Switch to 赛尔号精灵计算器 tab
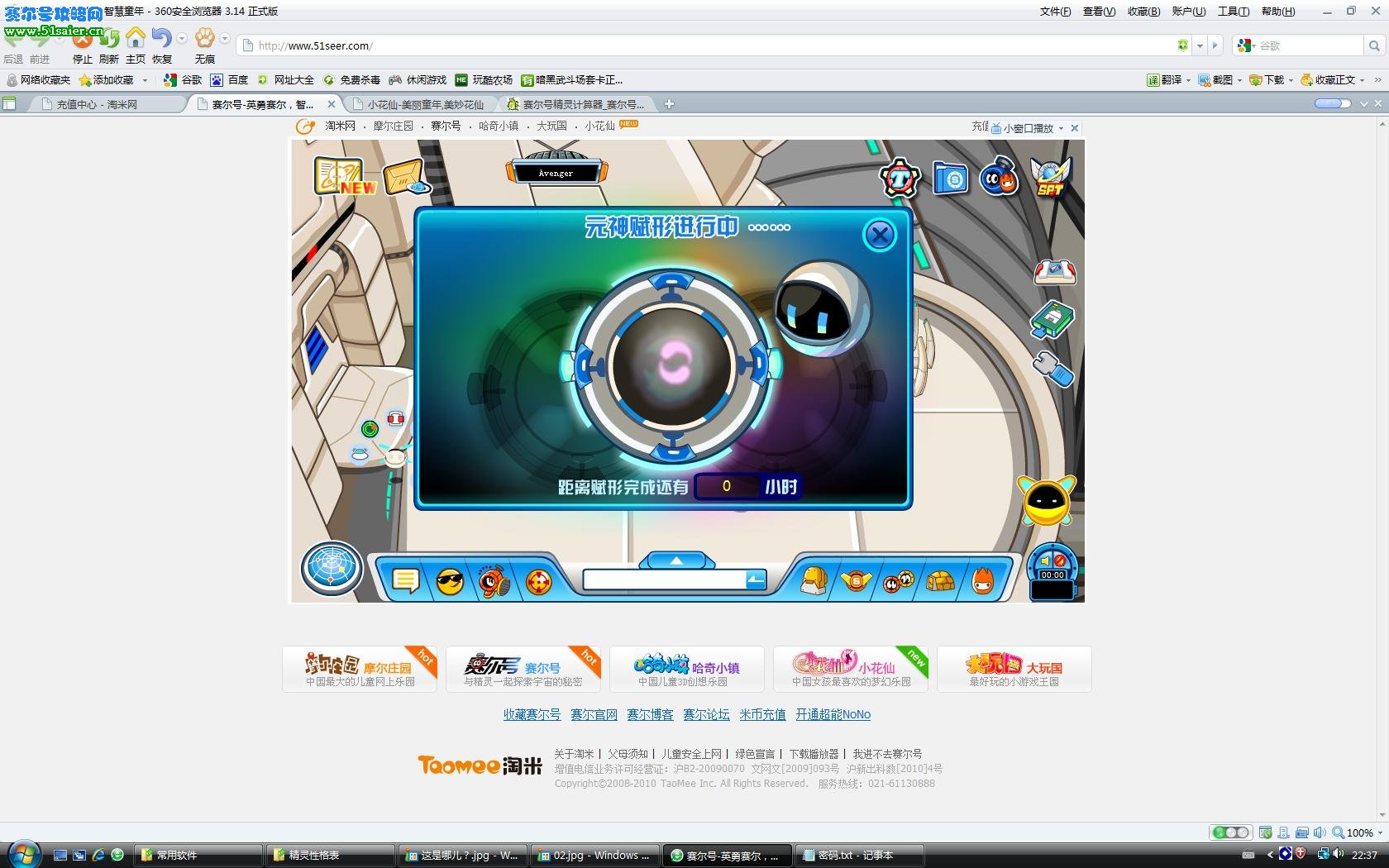The width and height of the screenshot is (1389, 868). tap(576, 104)
